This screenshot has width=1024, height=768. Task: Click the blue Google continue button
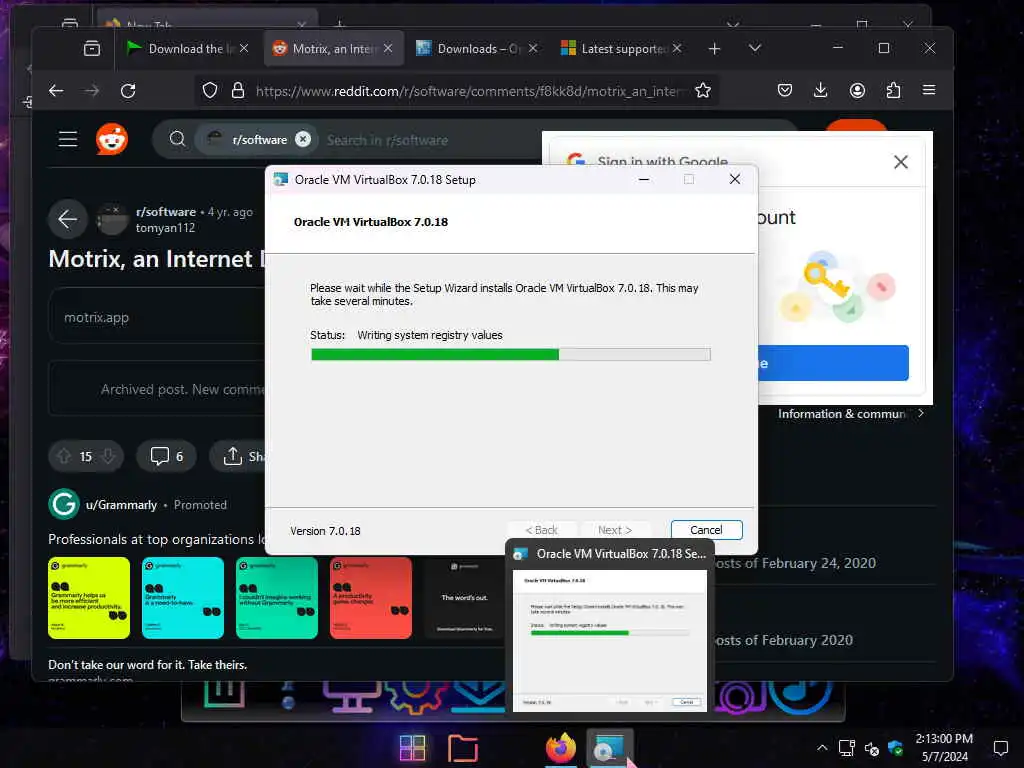pos(833,363)
